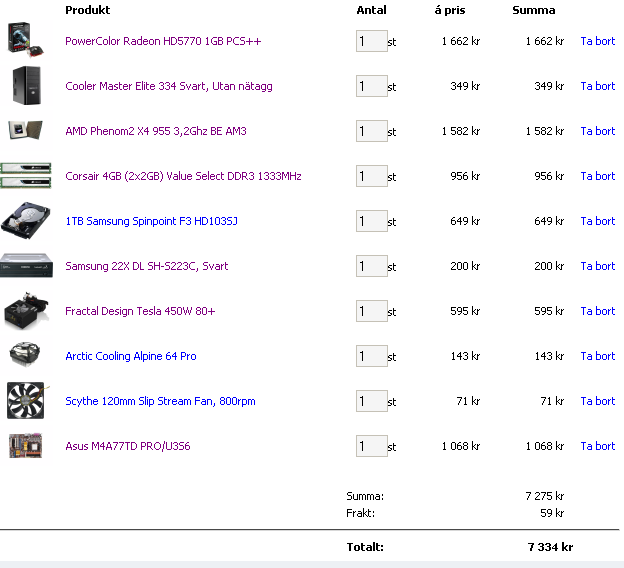Click the Samsung DVD drive thumbnail
This screenshot has height=568, width=624.
click(x=26, y=266)
